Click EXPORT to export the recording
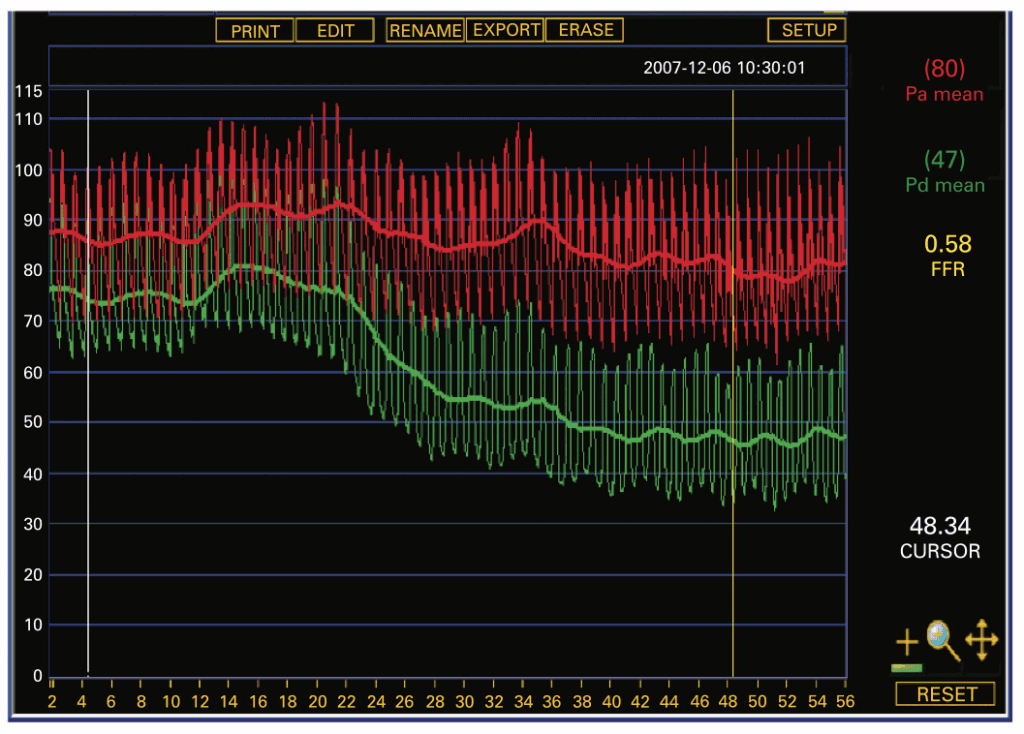This screenshot has width=1024, height=734. coord(506,30)
